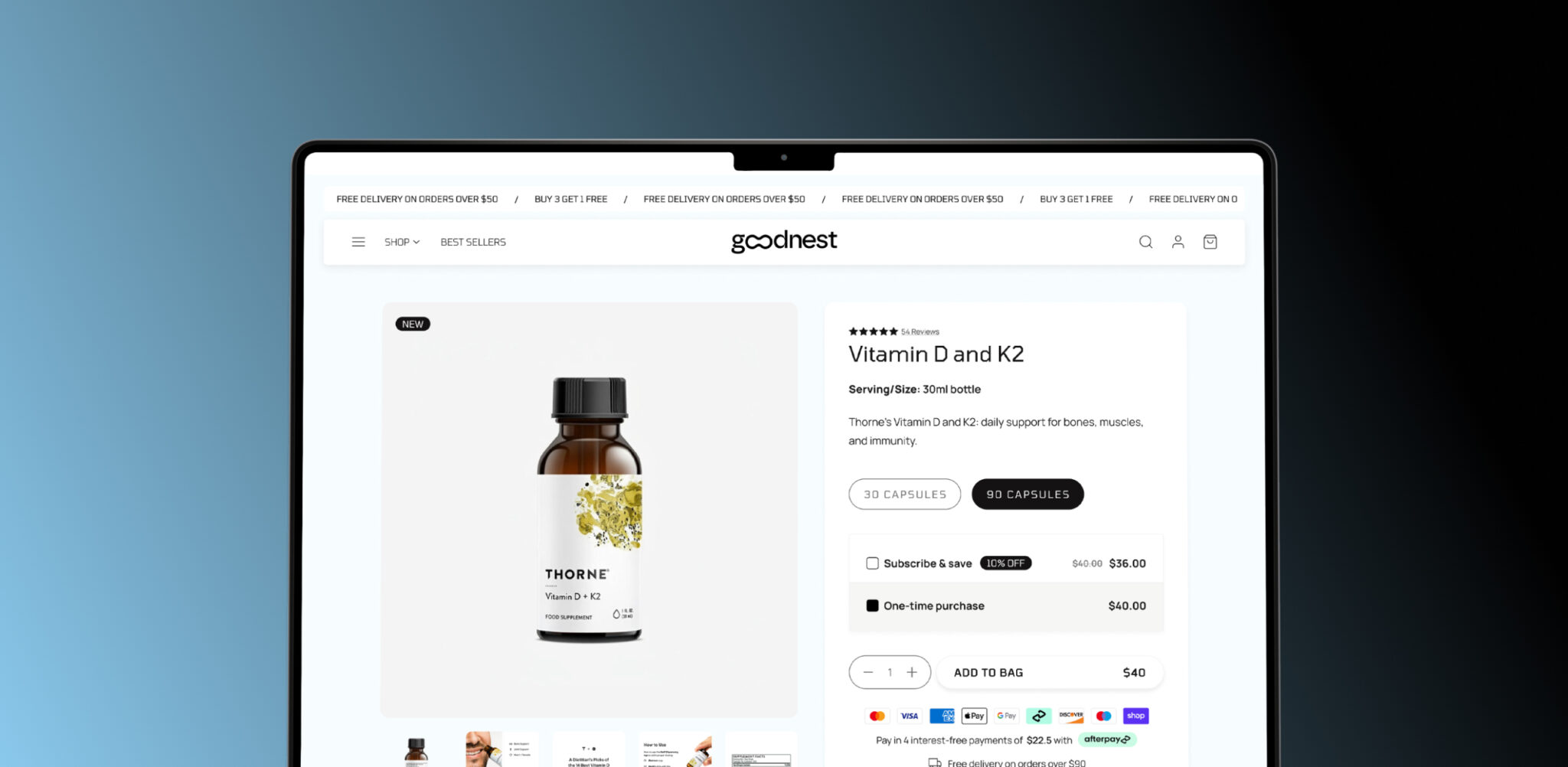Click the ADD TO BAG button
This screenshot has width=1568, height=767.
1050,672
